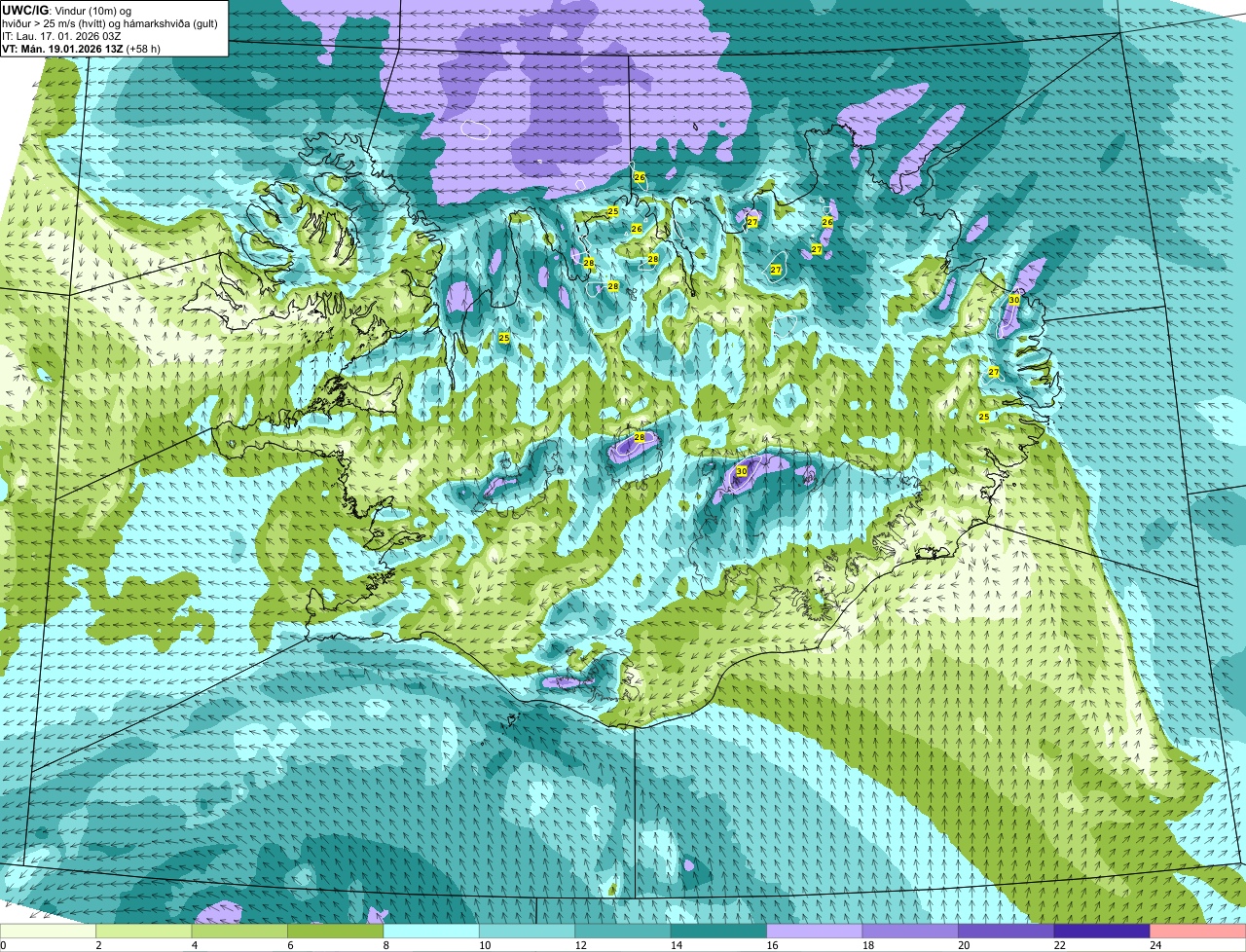Click the 2–4 m/s light lime legend swatch

tap(144, 932)
